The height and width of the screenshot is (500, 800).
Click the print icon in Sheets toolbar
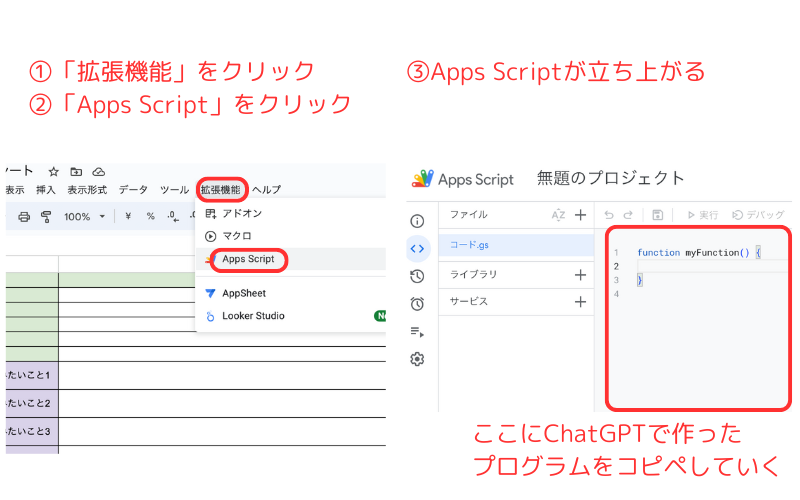pyautogui.click(x=24, y=217)
